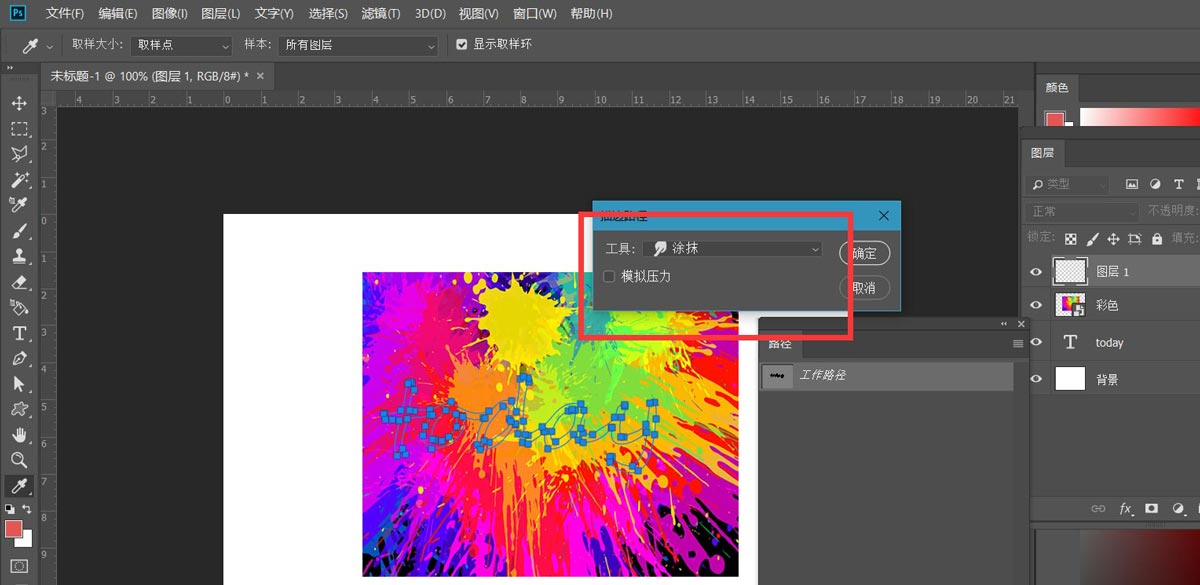Select the Rectangular Marquee tool
This screenshot has height=585, width=1200.
pyautogui.click(x=19, y=129)
